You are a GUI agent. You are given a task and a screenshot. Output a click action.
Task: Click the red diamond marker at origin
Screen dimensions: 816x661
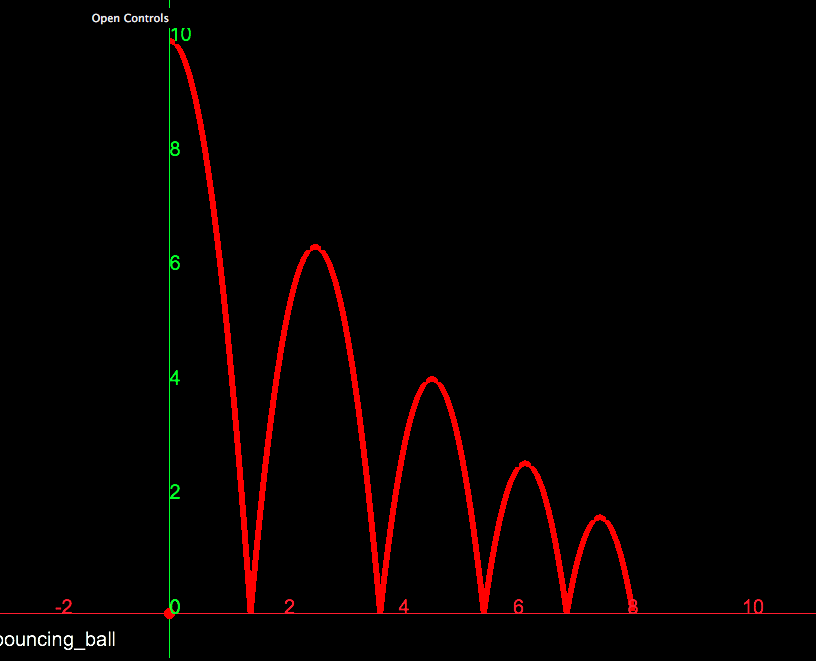coord(169,613)
